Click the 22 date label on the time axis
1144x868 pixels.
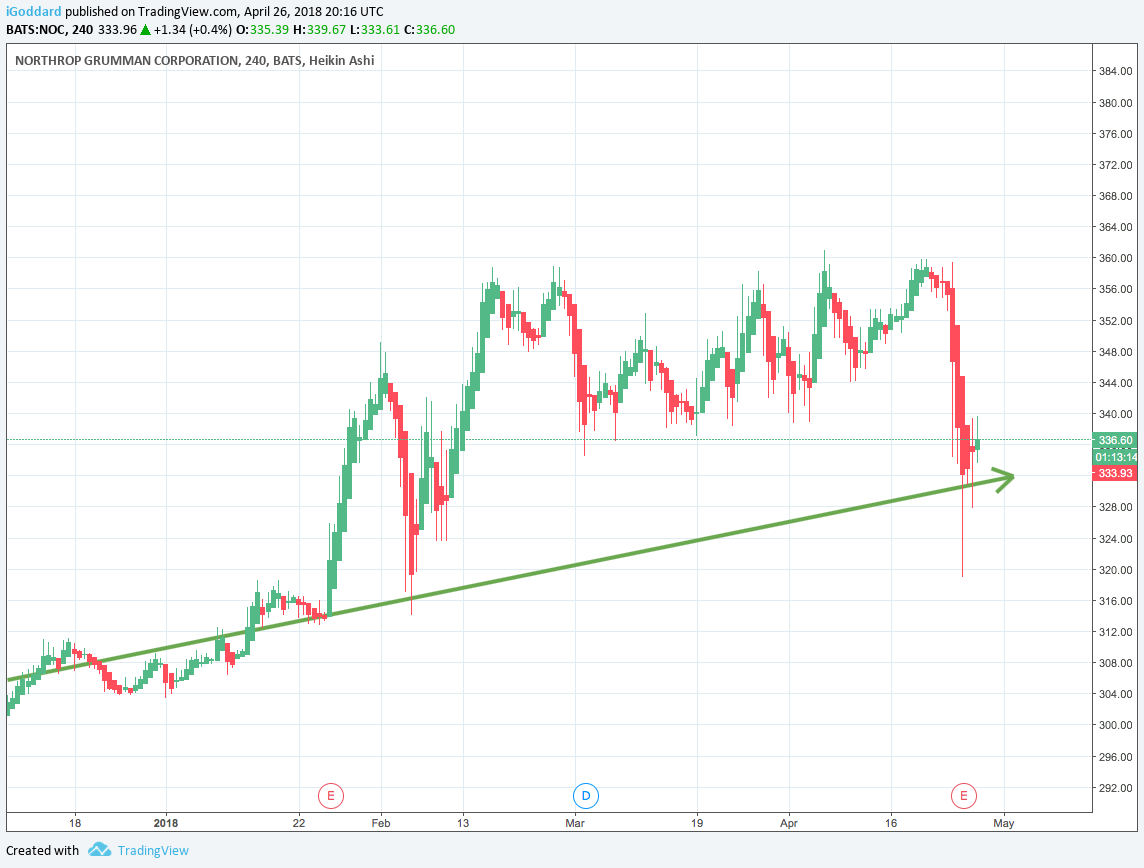(299, 823)
